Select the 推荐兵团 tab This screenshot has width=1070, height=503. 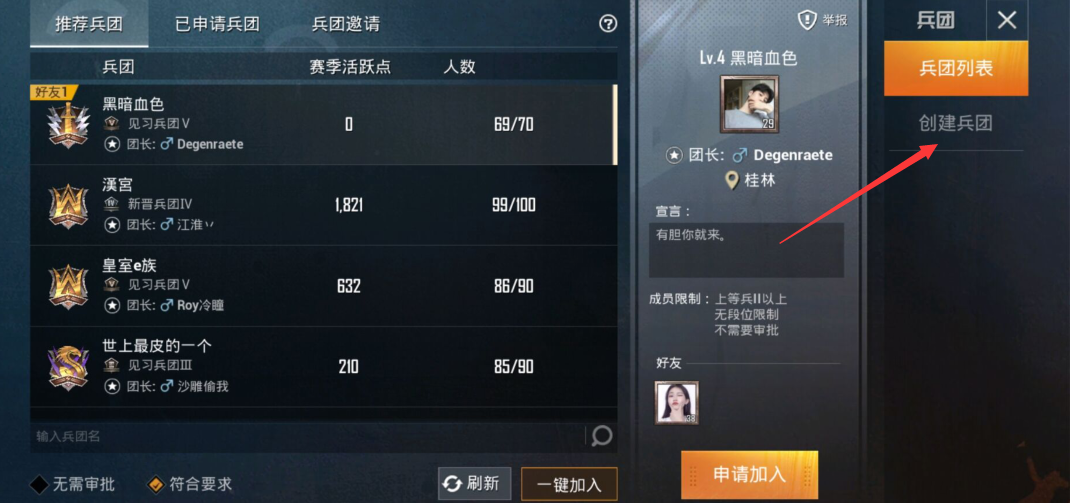(x=89, y=25)
